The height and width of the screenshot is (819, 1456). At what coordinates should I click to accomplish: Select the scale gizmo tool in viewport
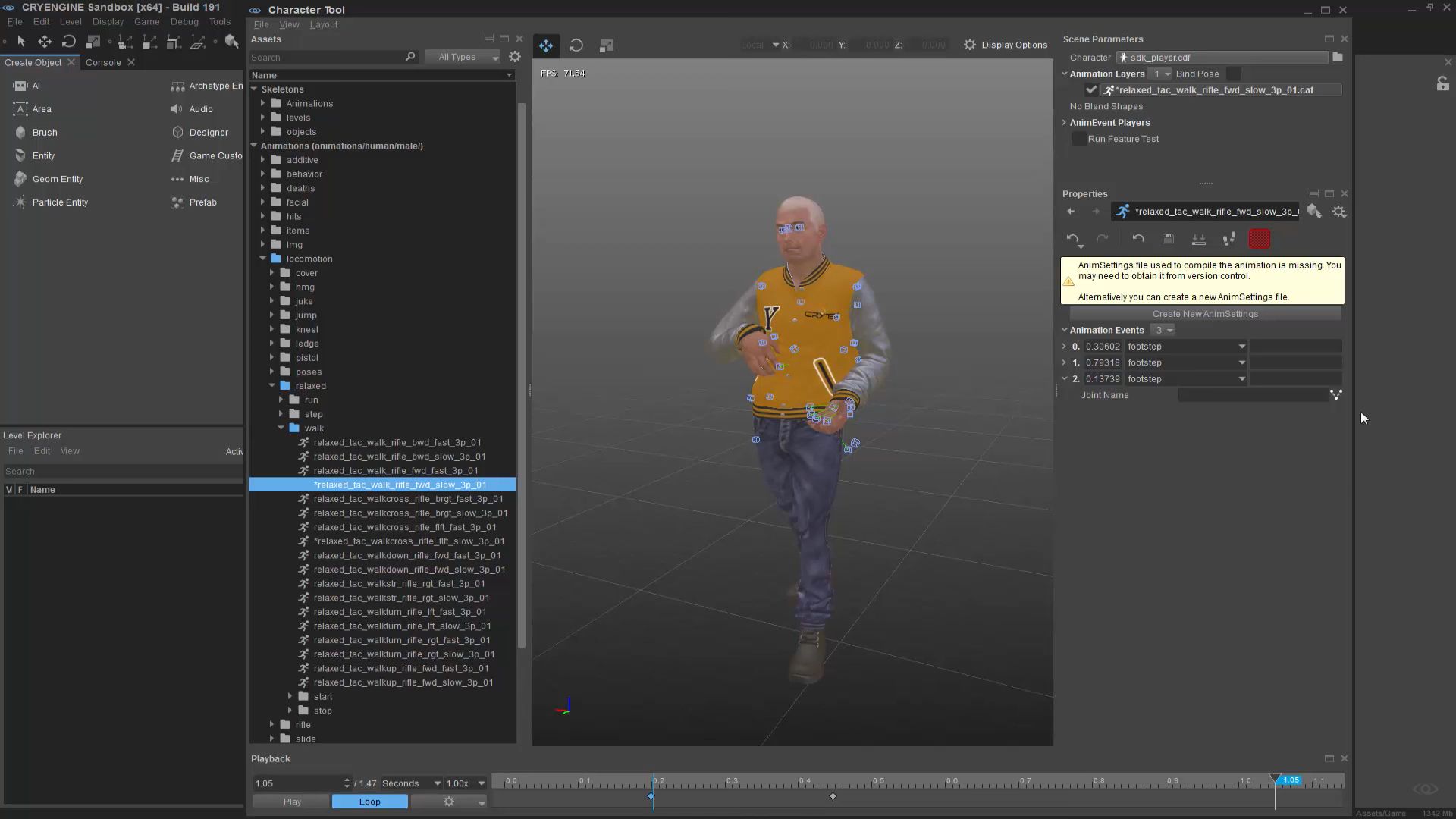click(x=607, y=45)
